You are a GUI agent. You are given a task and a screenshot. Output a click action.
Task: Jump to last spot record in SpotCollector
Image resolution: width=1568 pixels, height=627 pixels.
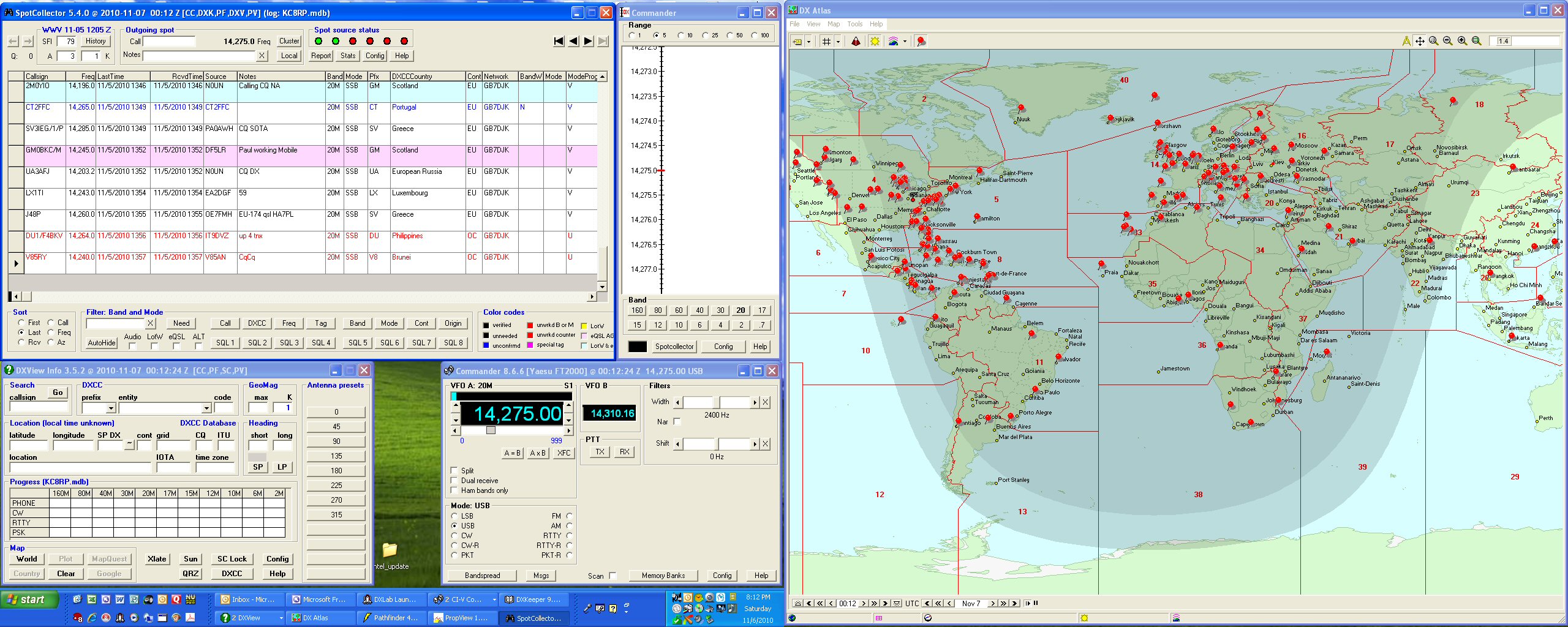pos(603,41)
